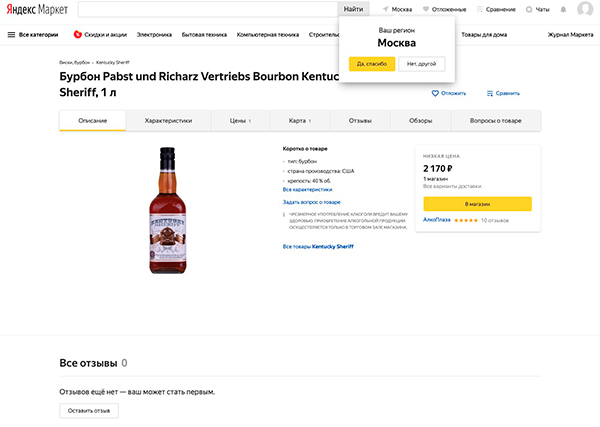This screenshot has height=427, width=600.
Task: Click the Оставить отзыв button
Action: [89, 410]
